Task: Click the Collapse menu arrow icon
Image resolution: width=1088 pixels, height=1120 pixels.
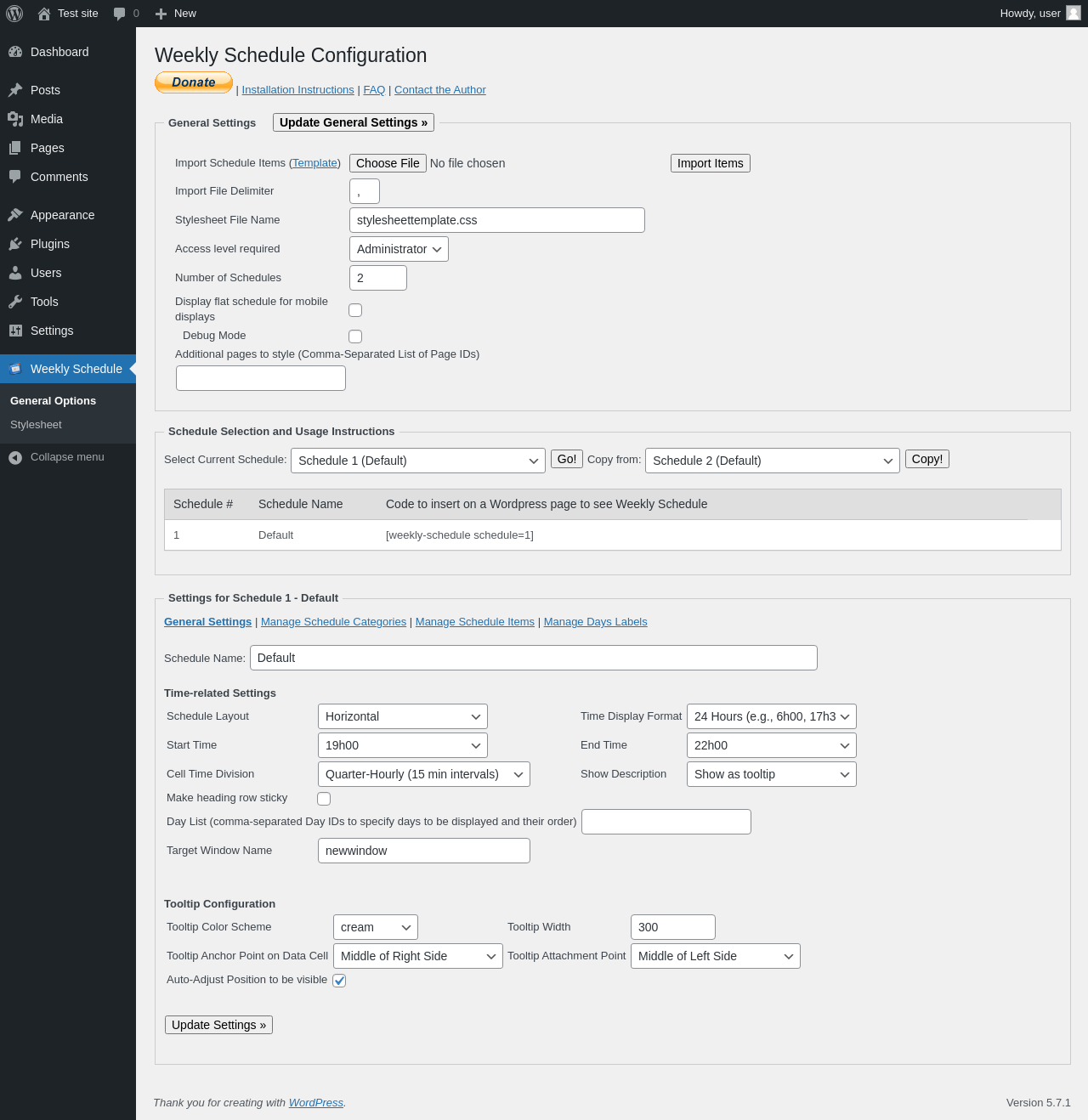Action: (x=15, y=458)
